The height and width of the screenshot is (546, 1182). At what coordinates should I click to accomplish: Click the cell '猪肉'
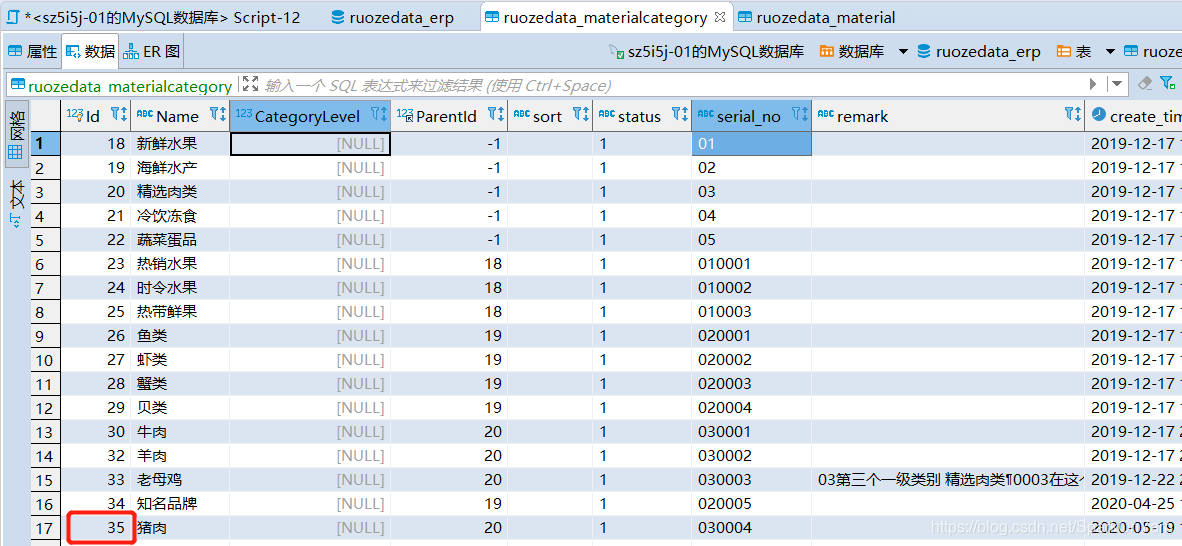[179, 528]
